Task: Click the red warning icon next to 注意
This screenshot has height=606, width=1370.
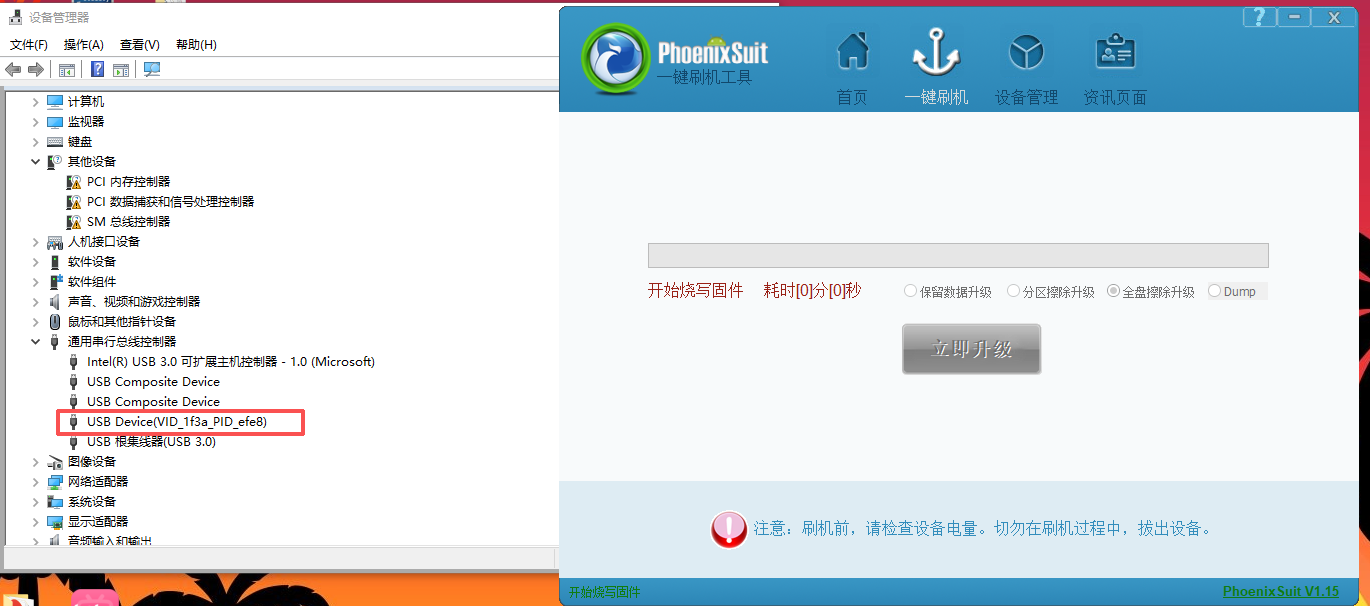Action: coord(728,531)
